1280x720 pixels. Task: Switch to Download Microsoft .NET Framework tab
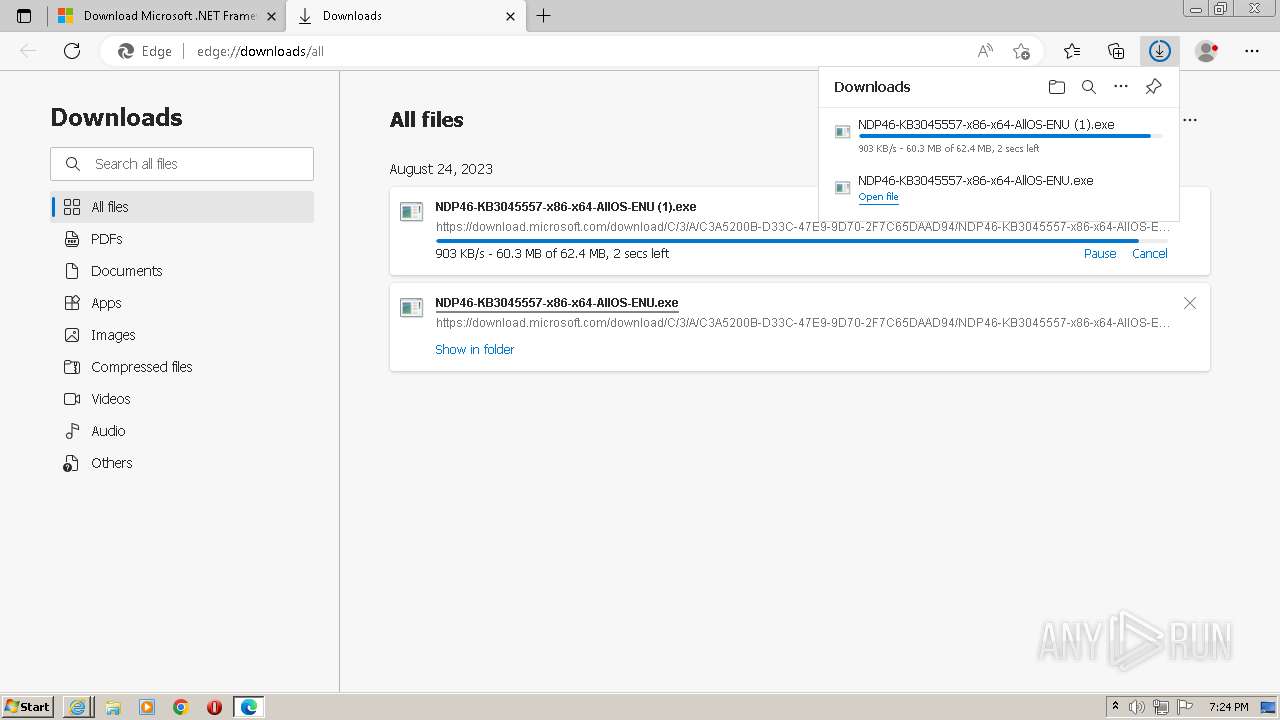pos(165,16)
